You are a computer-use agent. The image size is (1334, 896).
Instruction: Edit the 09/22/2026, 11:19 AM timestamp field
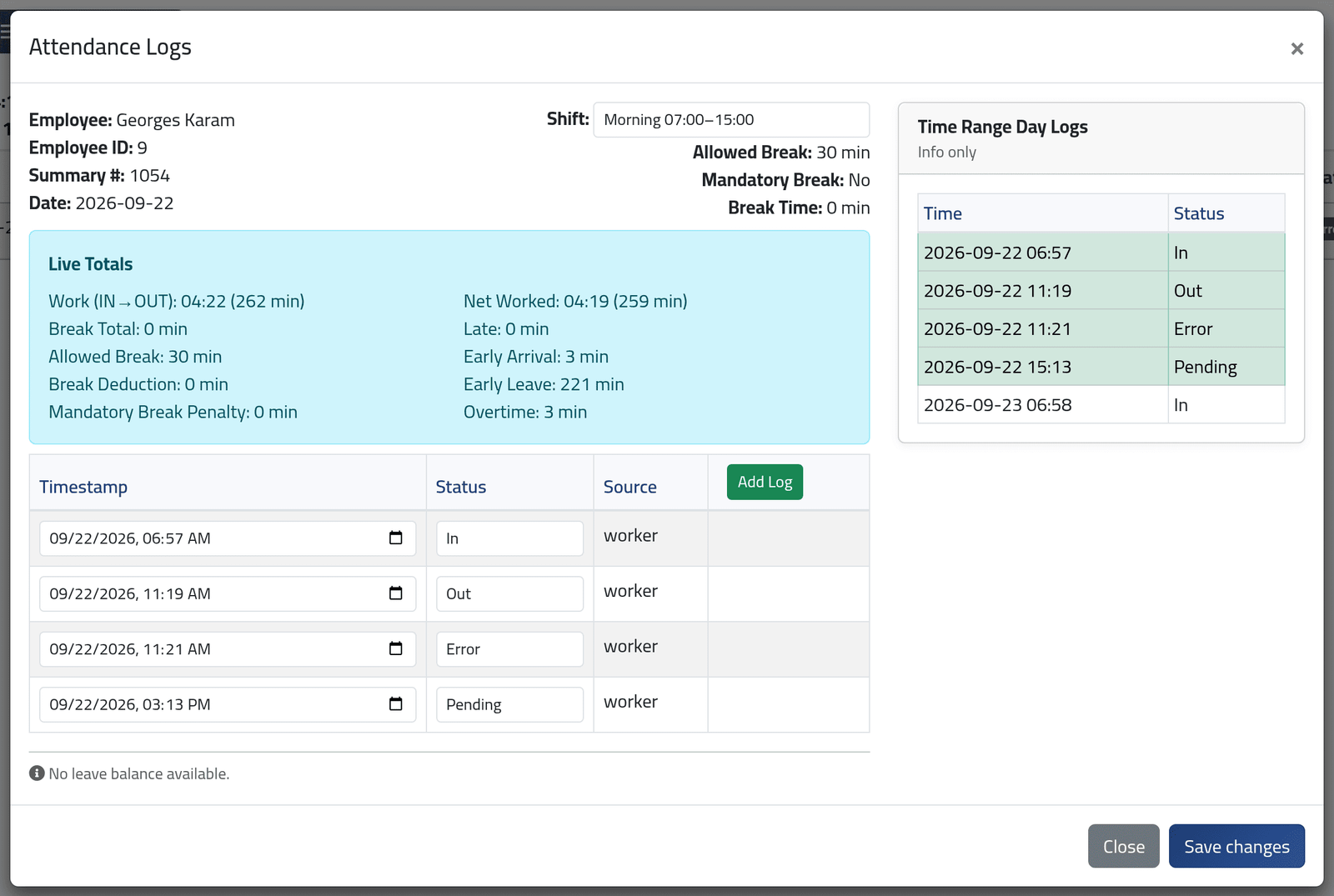pos(228,593)
